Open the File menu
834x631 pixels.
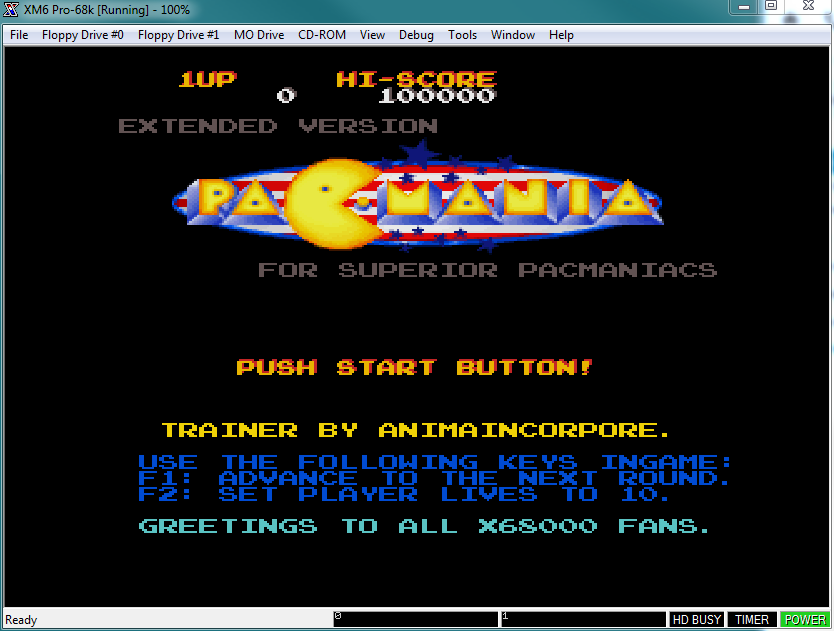(19, 35)
